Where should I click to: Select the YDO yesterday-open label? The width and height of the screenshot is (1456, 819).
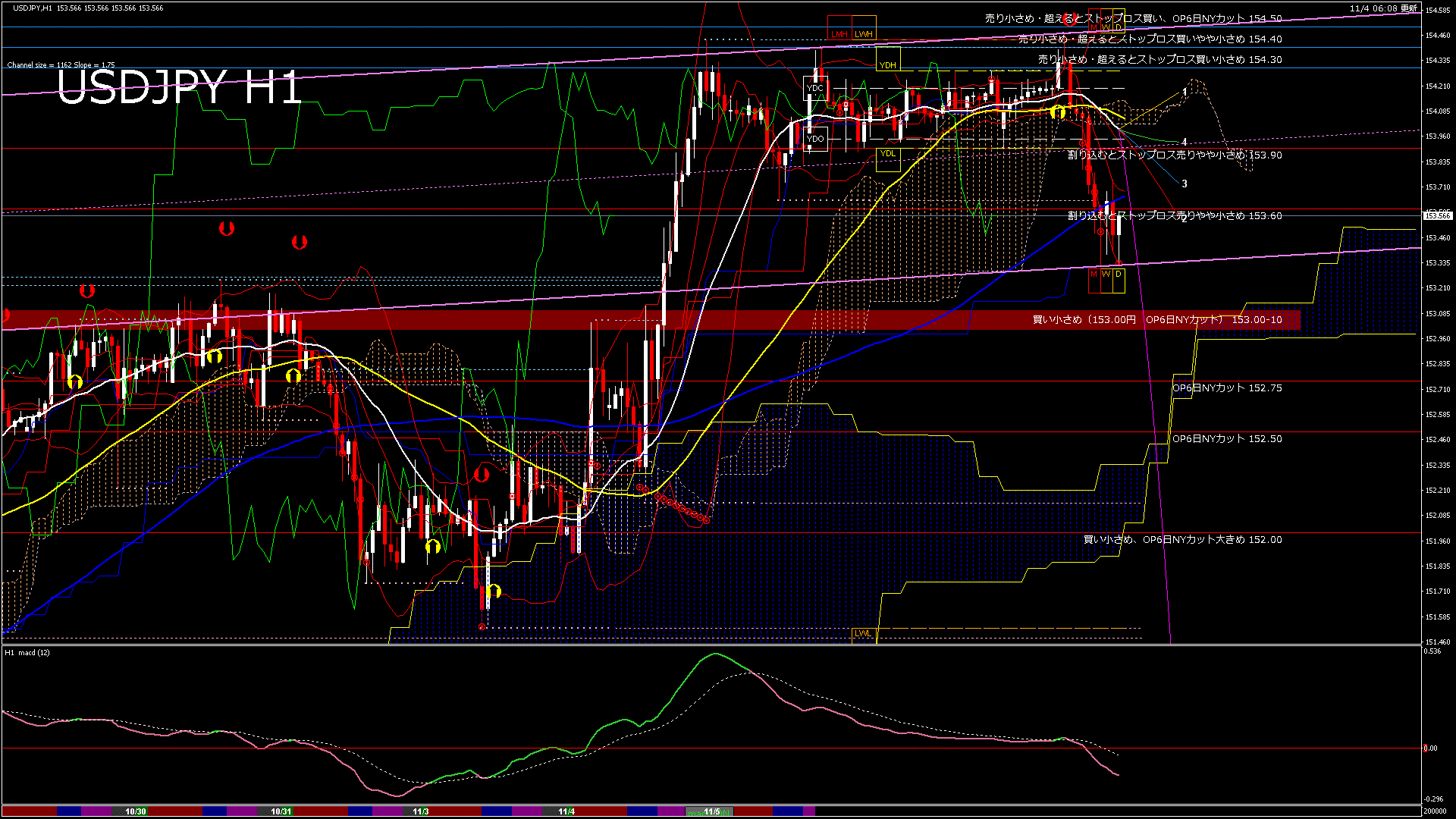(x=816, y=138)
